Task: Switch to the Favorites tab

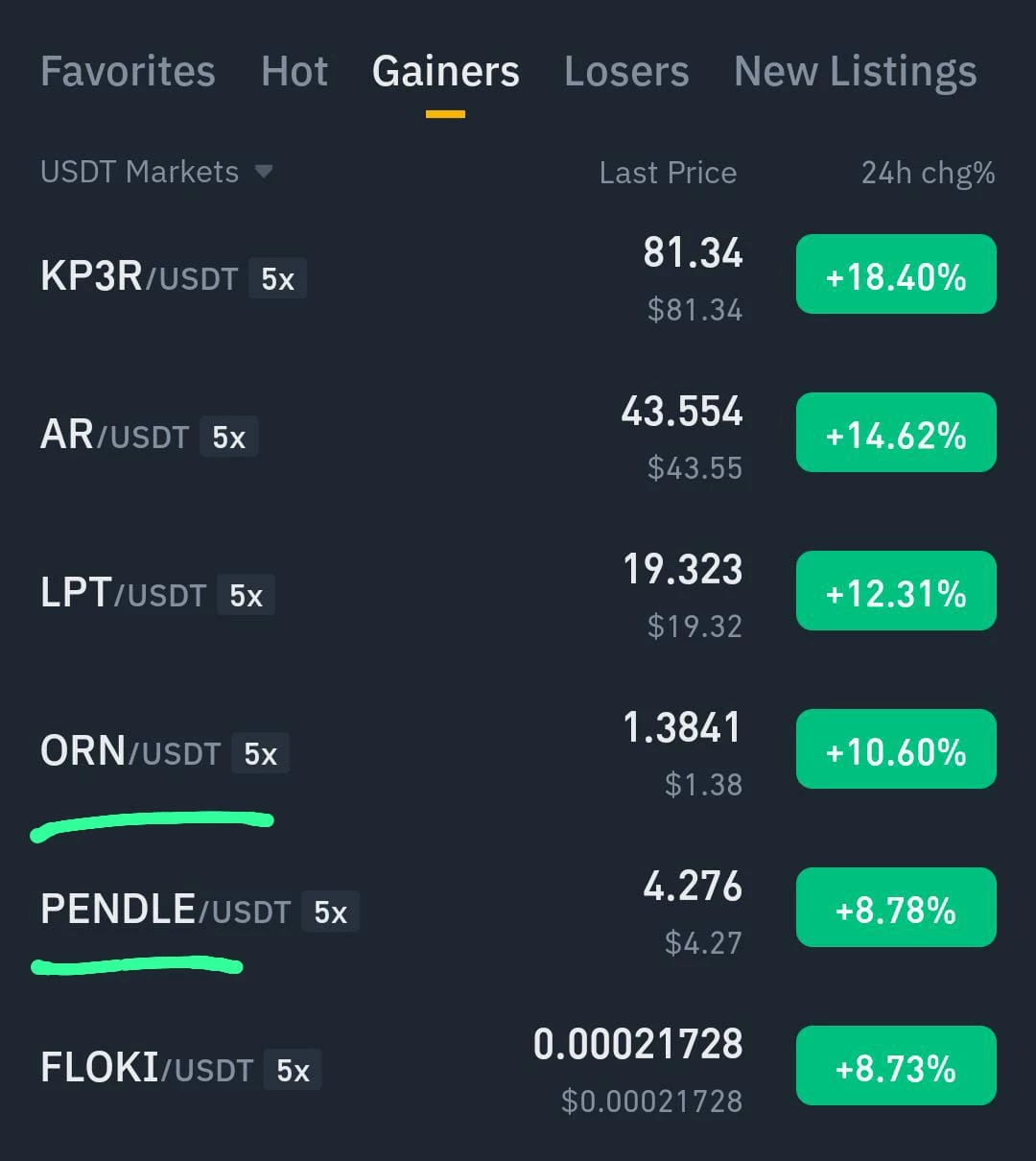Action: pos(128,71)
